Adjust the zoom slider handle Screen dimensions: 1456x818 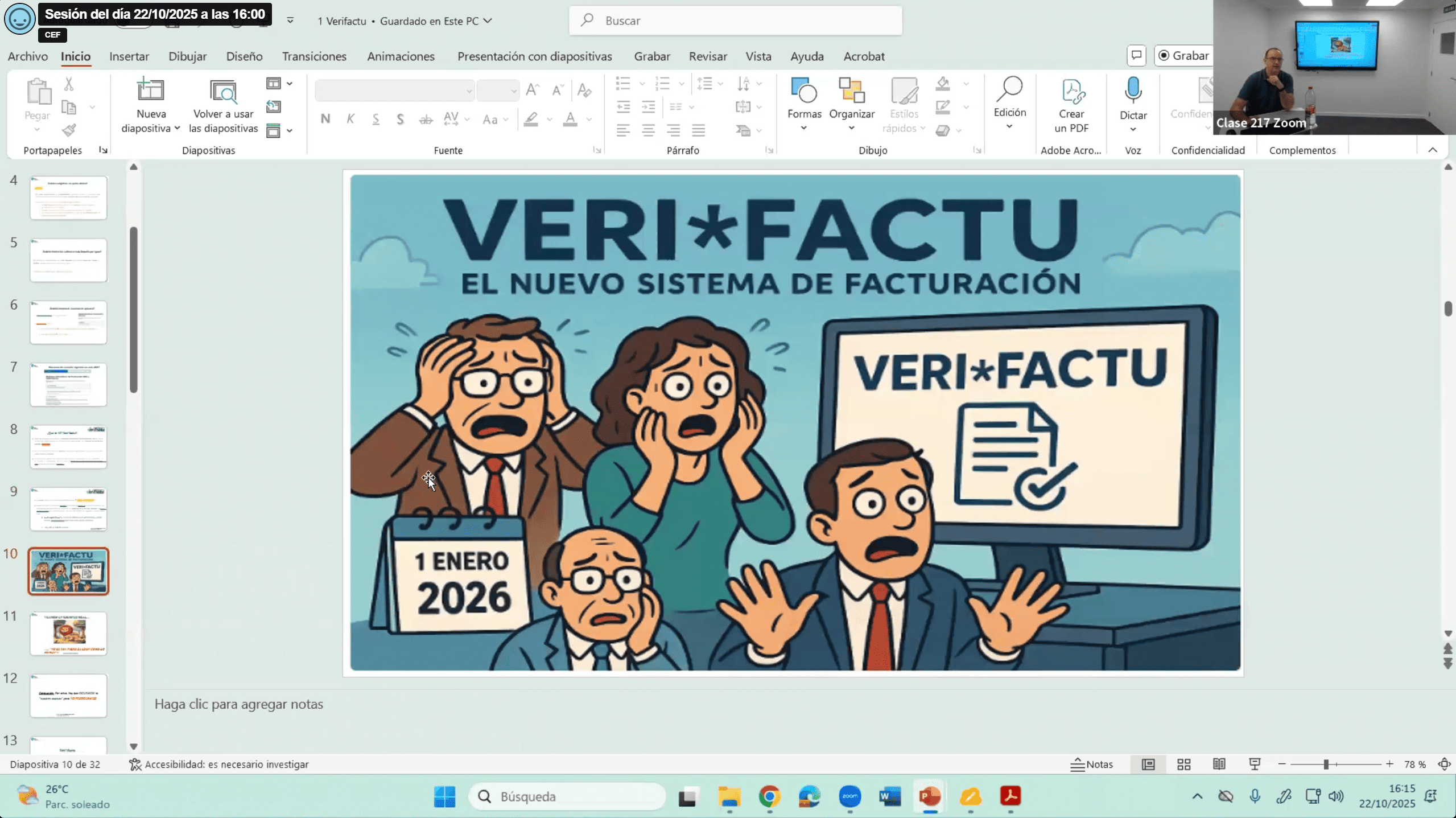point(1325,764)
